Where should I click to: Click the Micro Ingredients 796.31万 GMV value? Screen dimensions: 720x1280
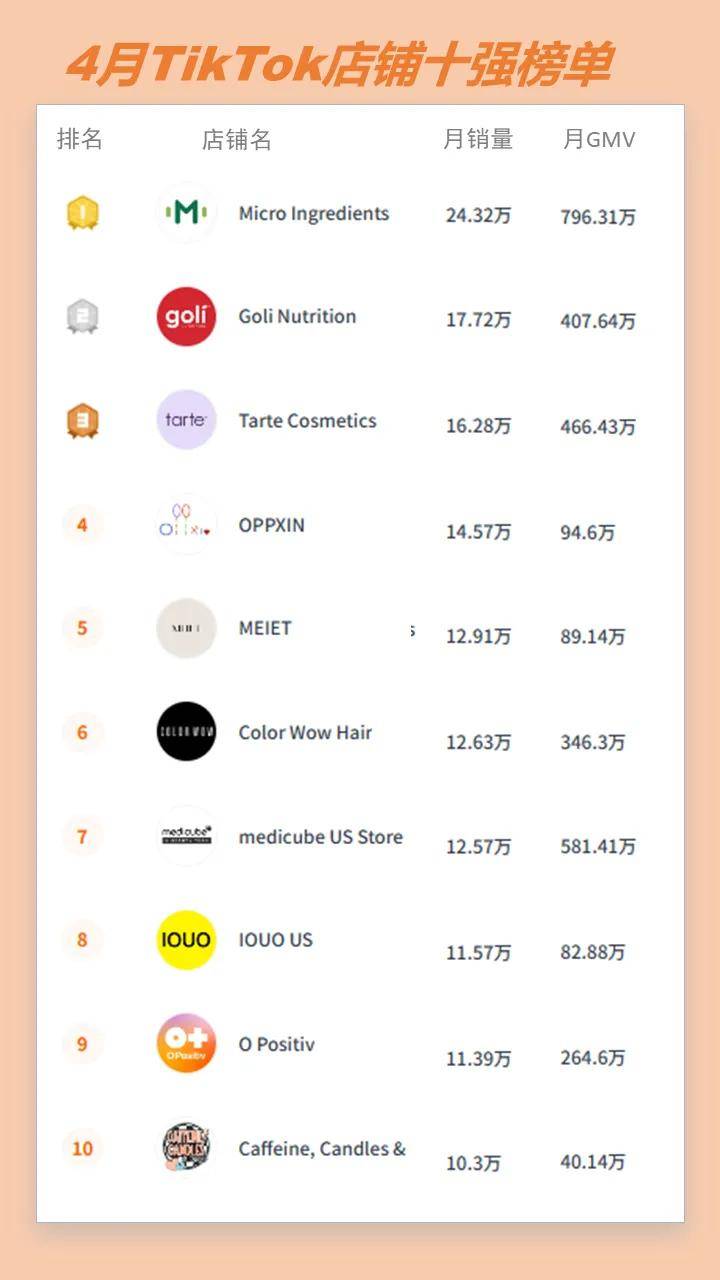598,217
